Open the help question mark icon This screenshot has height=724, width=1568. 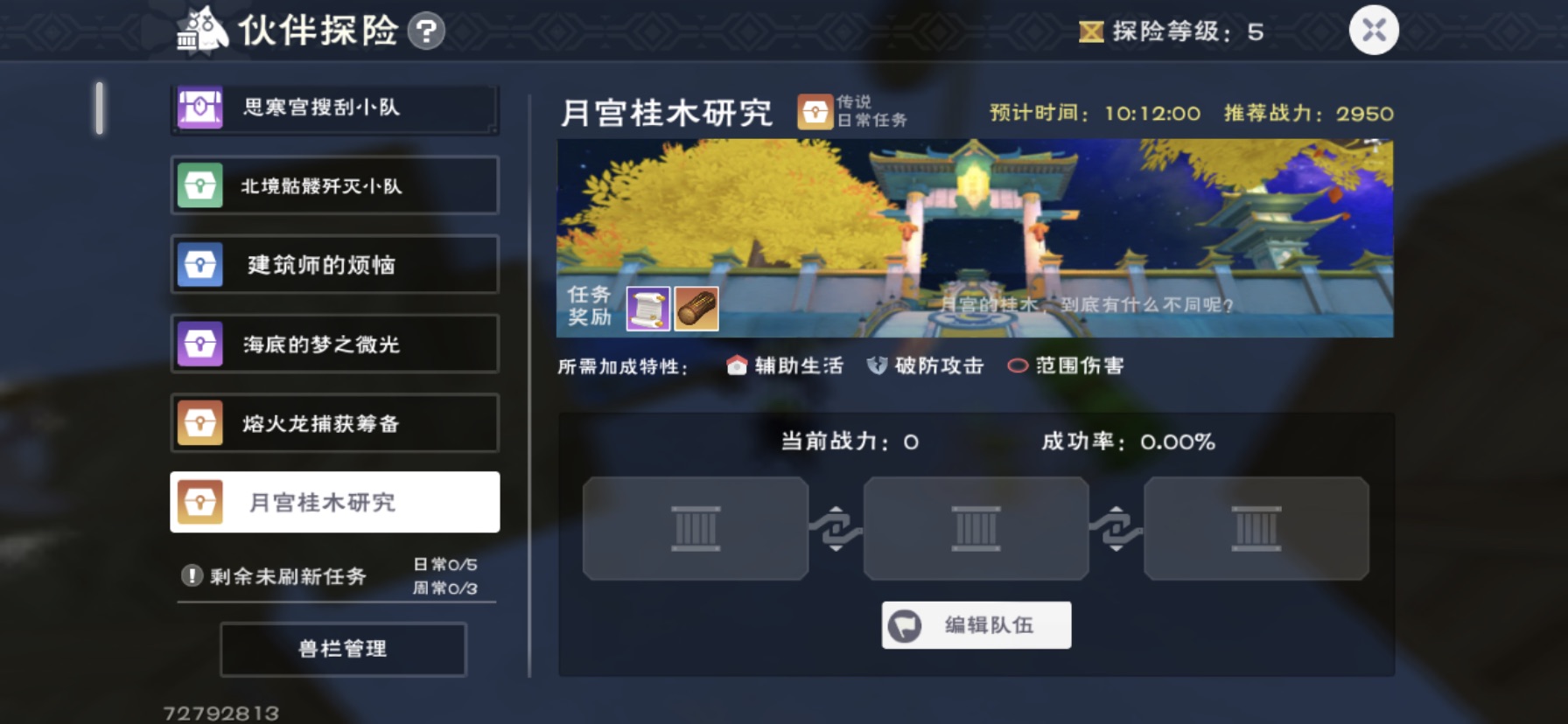pos(426,31)
